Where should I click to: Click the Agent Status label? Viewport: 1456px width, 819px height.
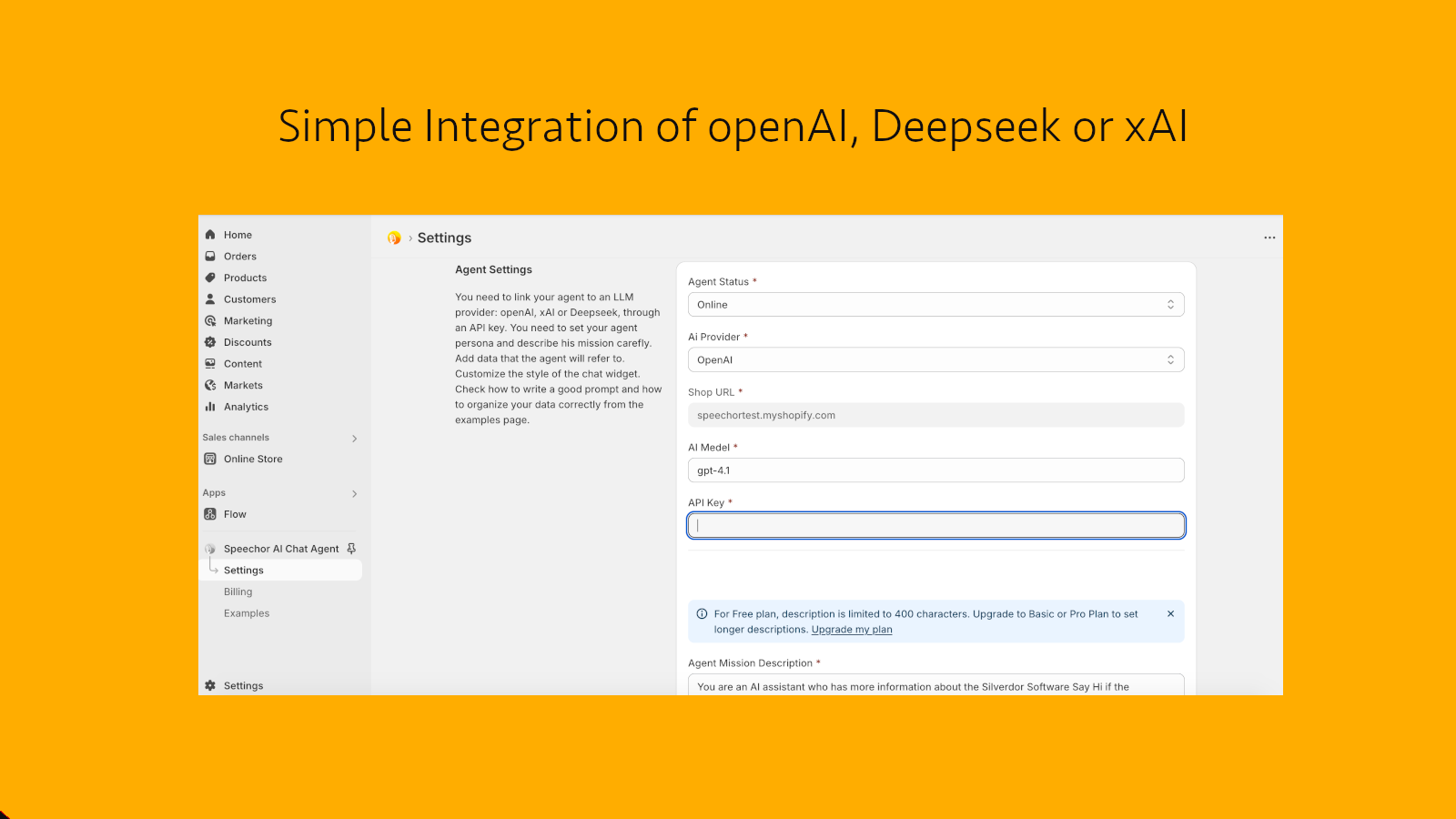click(x=718, y=282)
